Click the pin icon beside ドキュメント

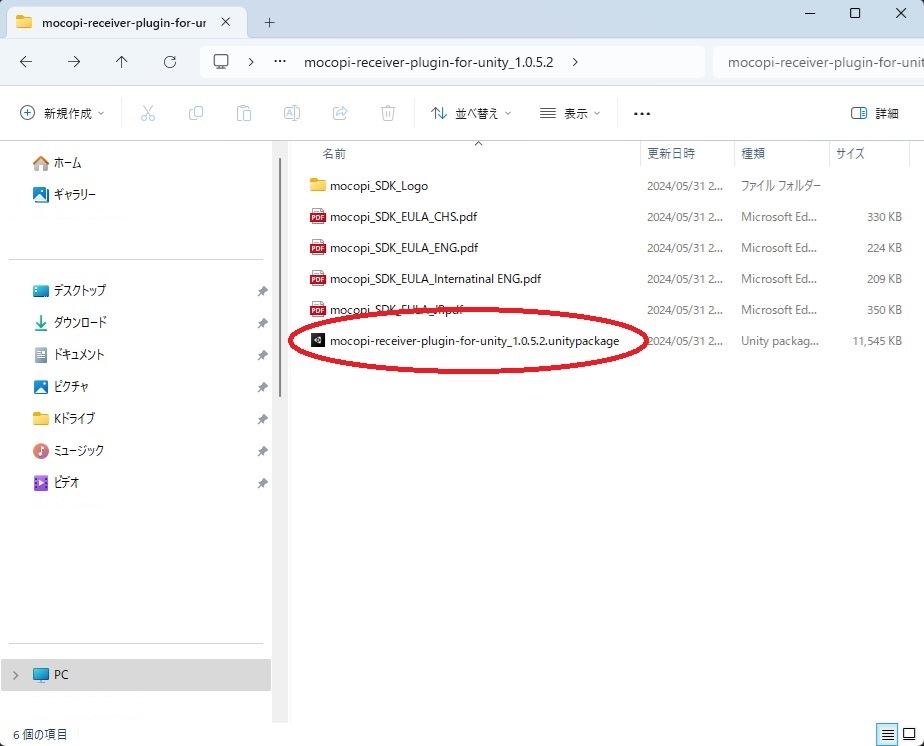pos(263,355)
